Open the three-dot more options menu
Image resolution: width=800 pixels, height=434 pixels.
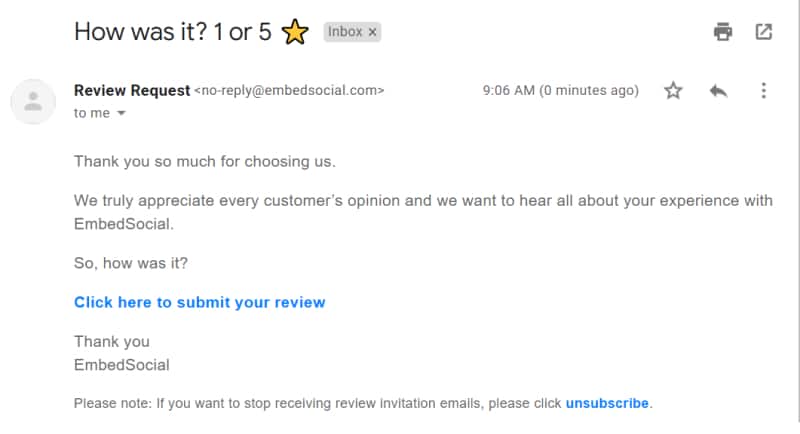point(763,91)
